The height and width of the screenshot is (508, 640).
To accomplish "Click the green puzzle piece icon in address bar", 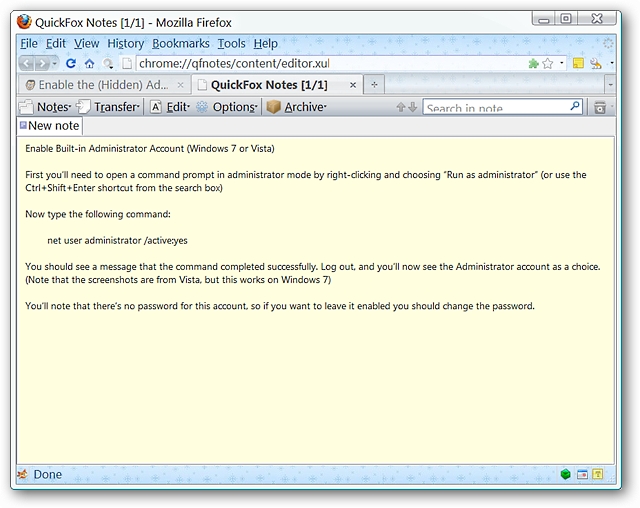I will 533,64.
